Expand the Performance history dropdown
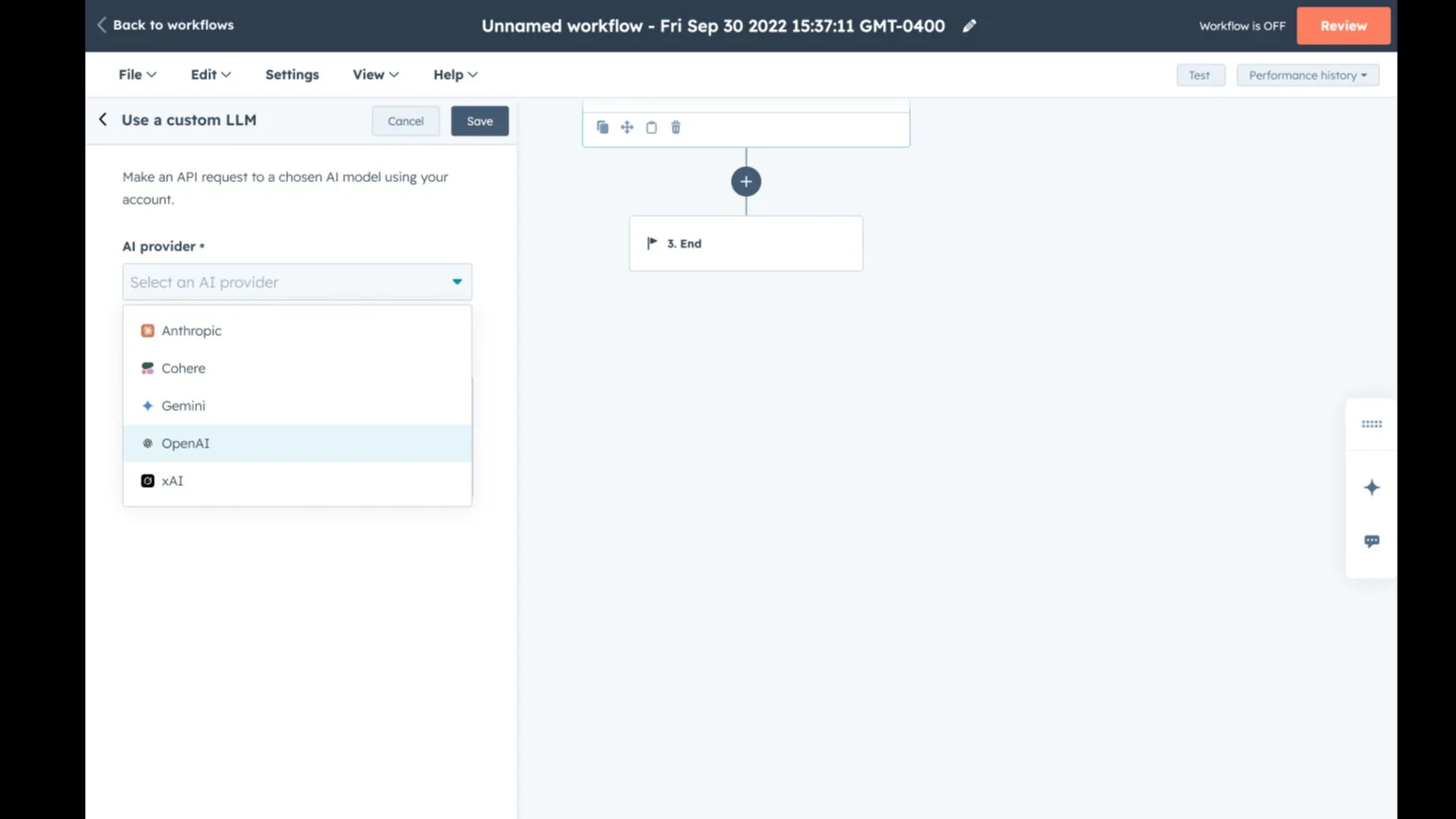This screenshot has width=1456, height=819. 1308,75
